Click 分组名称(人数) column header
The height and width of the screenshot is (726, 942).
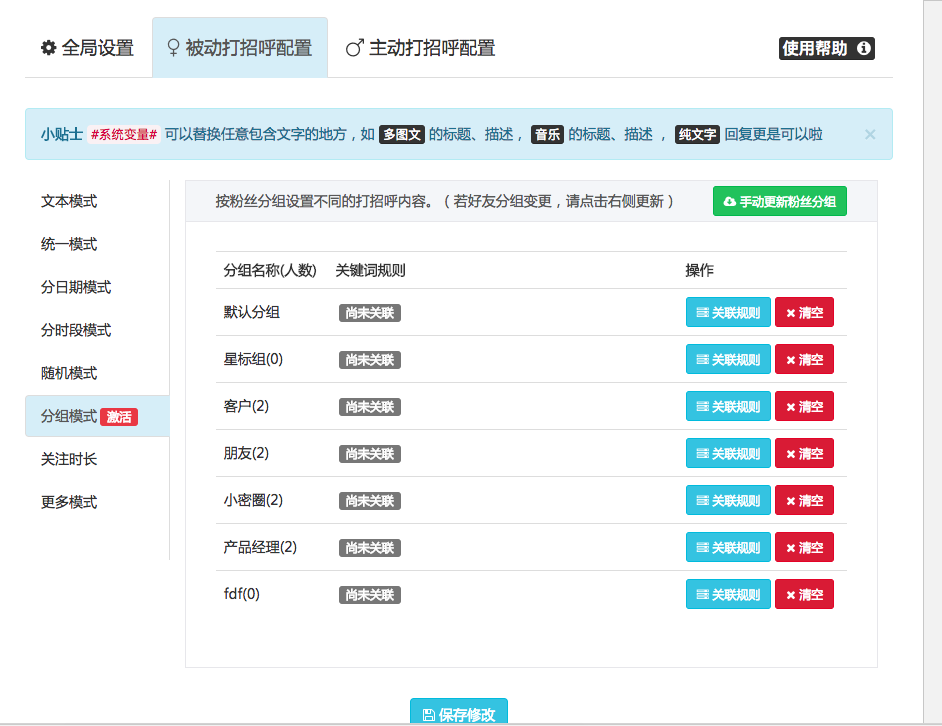coord(270,270)
